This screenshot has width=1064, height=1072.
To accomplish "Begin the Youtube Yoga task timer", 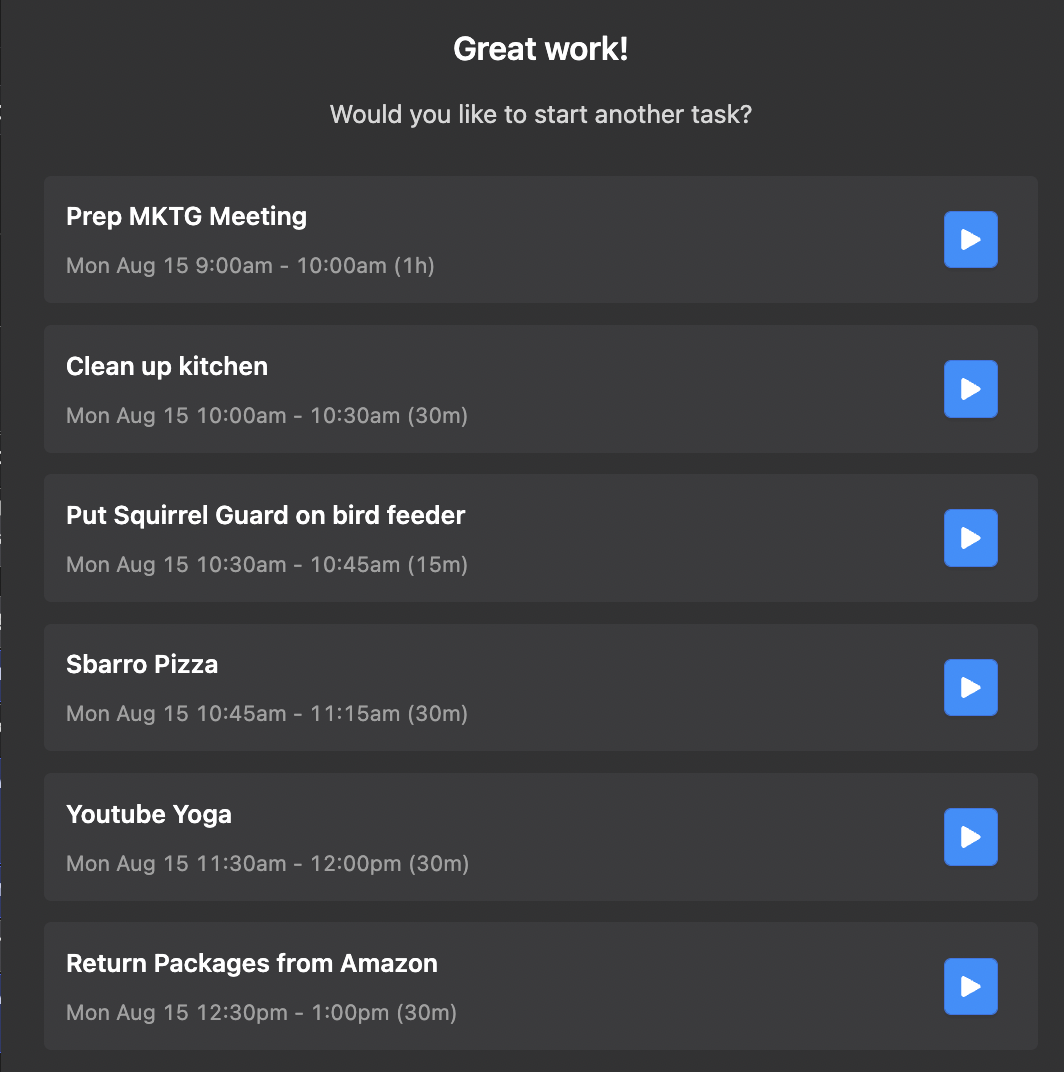I will (x=970, y=837).
